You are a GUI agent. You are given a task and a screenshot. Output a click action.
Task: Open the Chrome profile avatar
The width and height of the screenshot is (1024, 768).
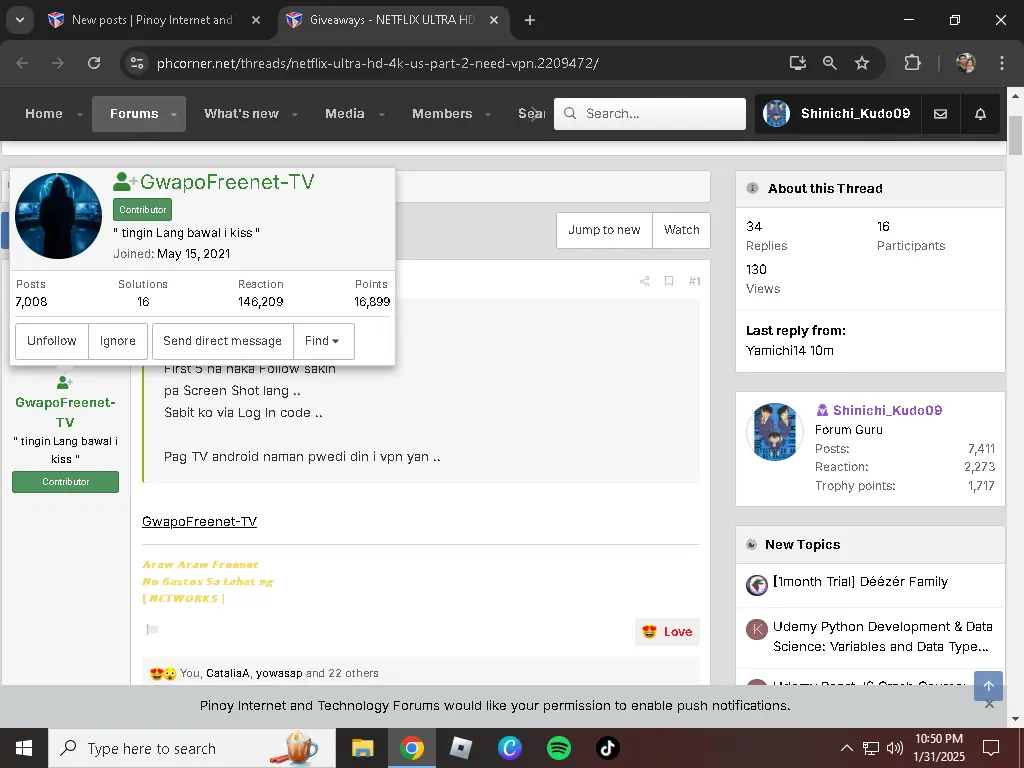[966, 63]
